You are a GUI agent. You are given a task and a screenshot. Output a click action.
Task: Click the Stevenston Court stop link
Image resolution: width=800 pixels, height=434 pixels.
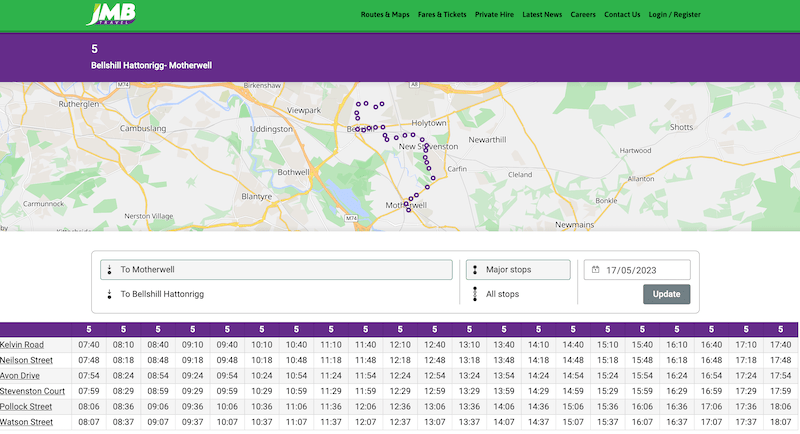(33, 391)
